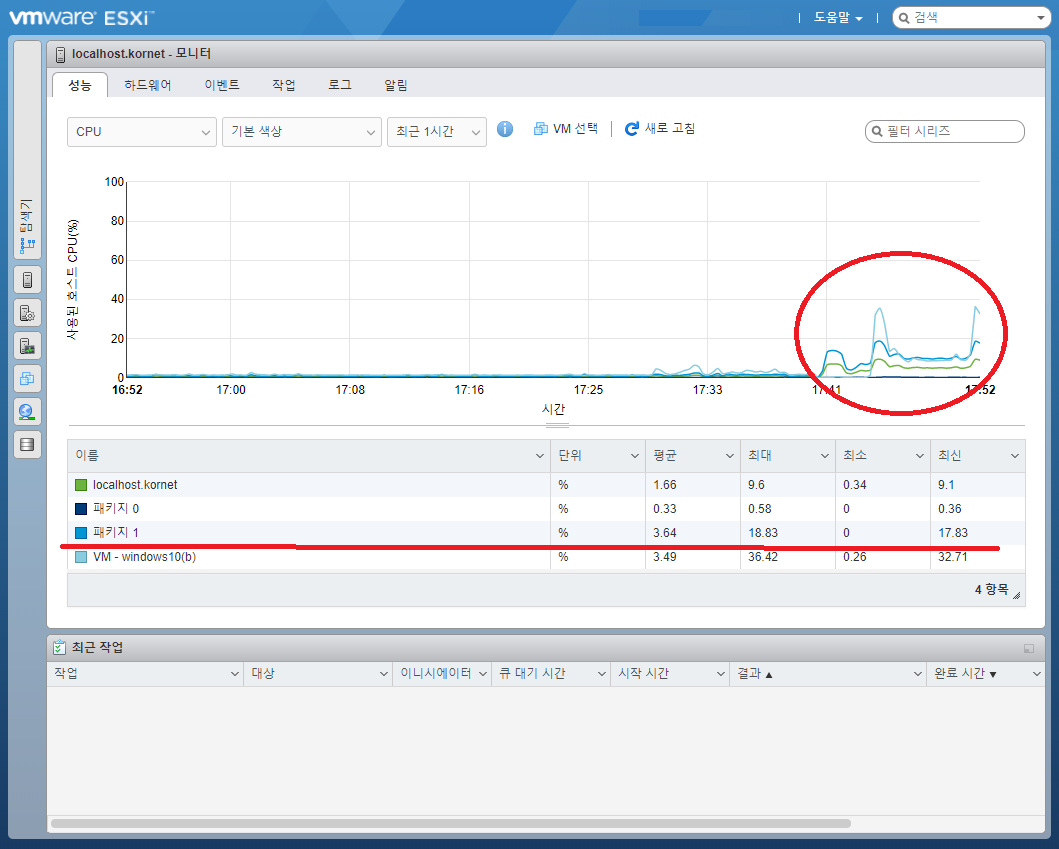
Task: Open the navigator panel on the sidebar
Action: [27, 149]
